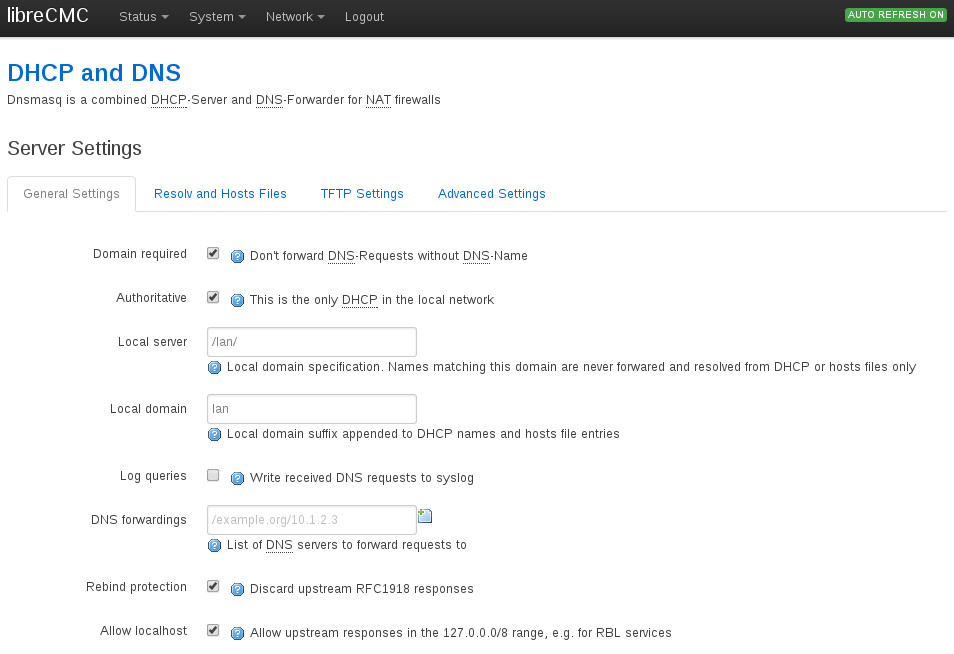Click the Local domain input field

(x=311, y=409)
